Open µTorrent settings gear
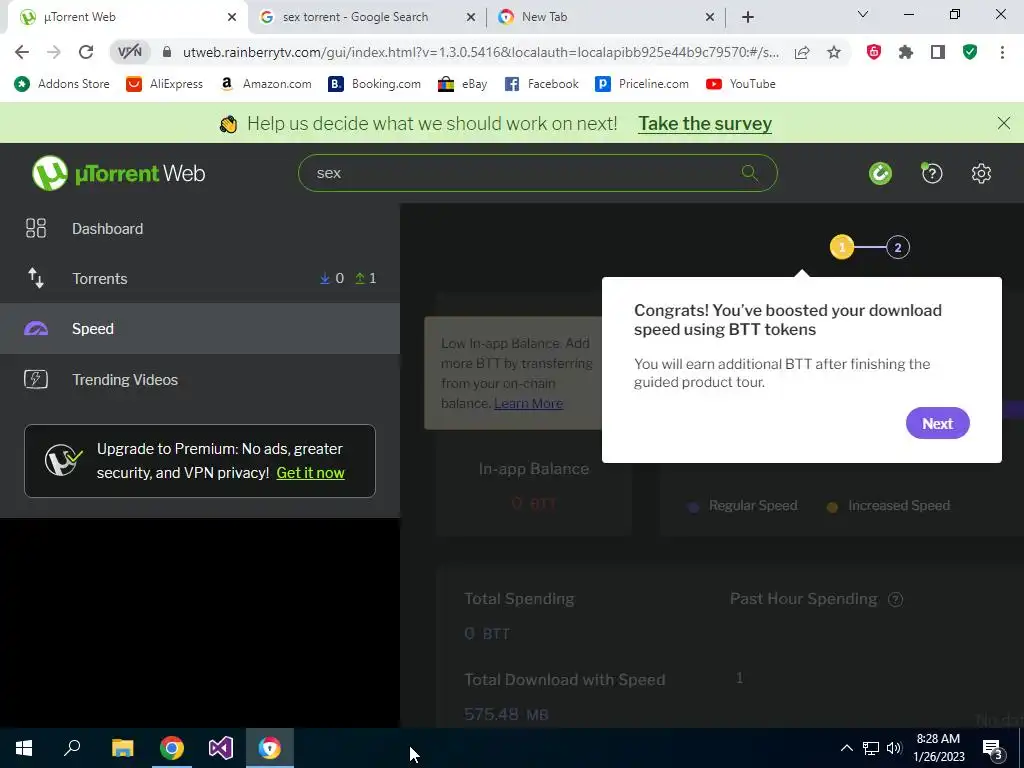 pos(981,173)
